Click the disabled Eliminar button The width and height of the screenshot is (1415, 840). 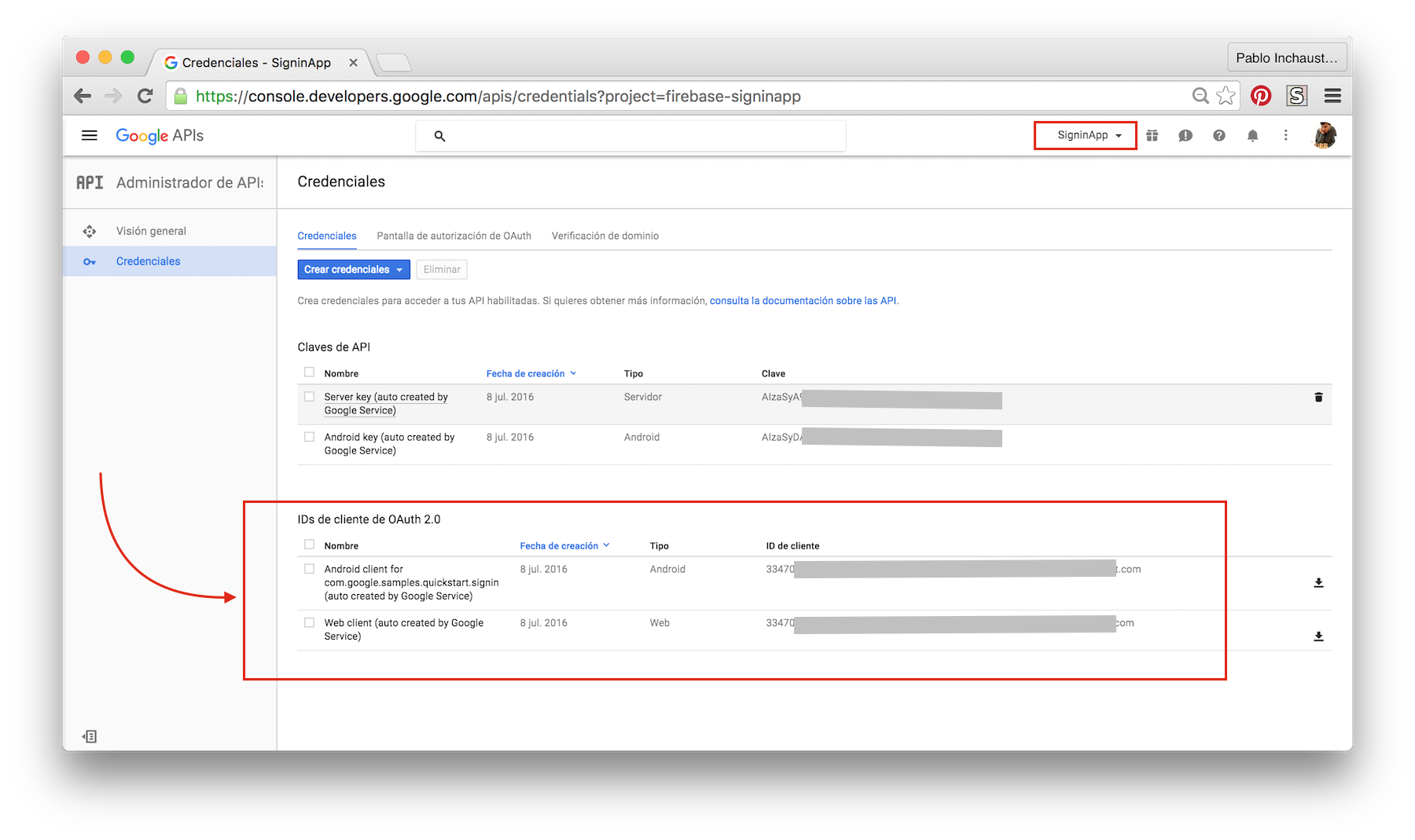click(x=442, y=270)
